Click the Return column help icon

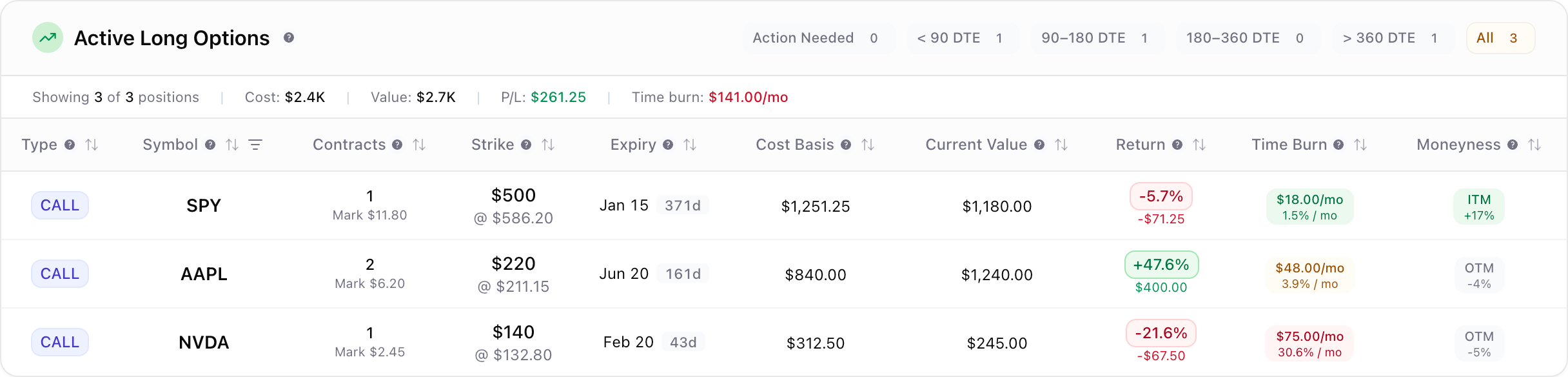[x=1177, y=145]
